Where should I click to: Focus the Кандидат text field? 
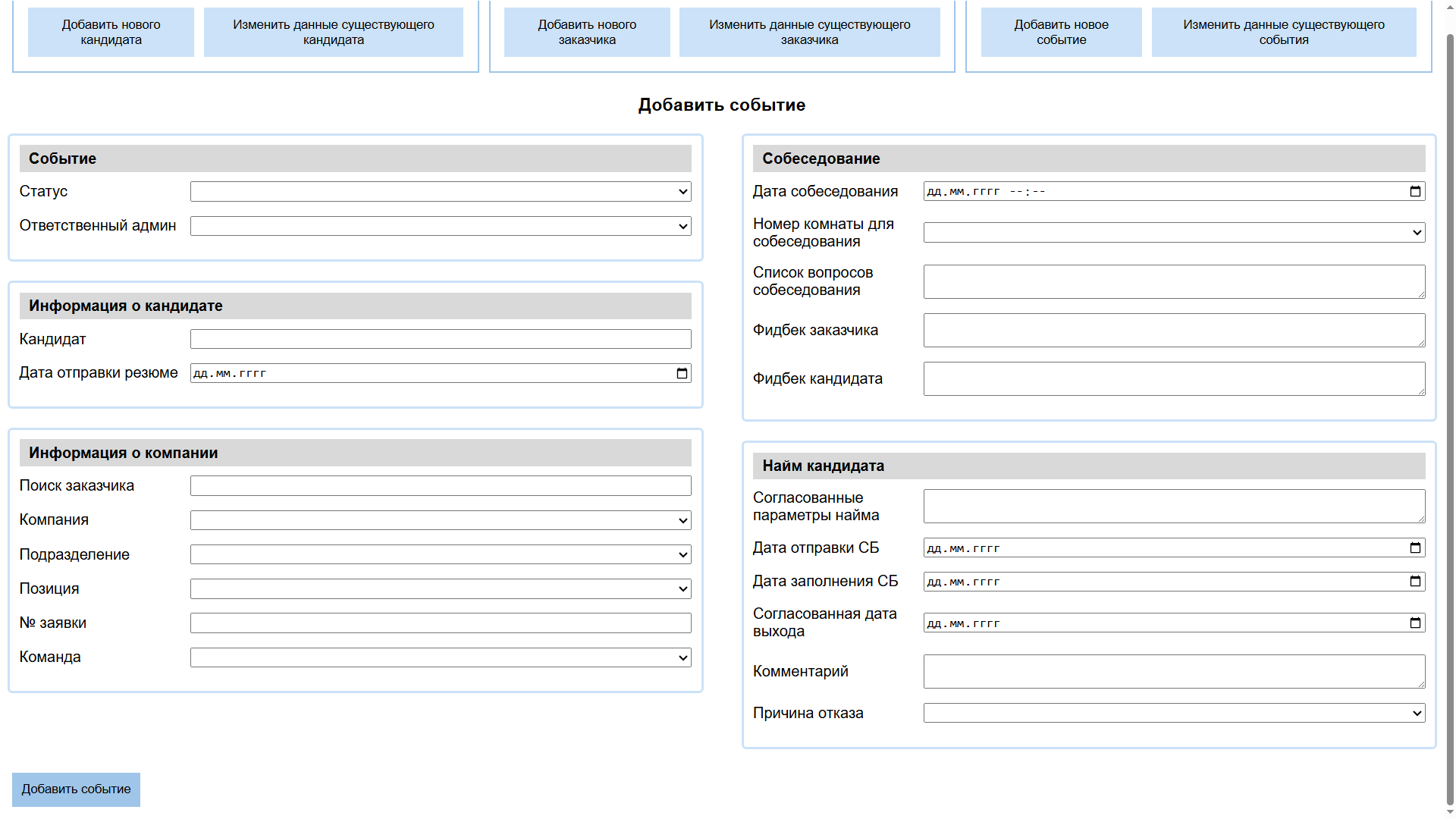[440, 339]
